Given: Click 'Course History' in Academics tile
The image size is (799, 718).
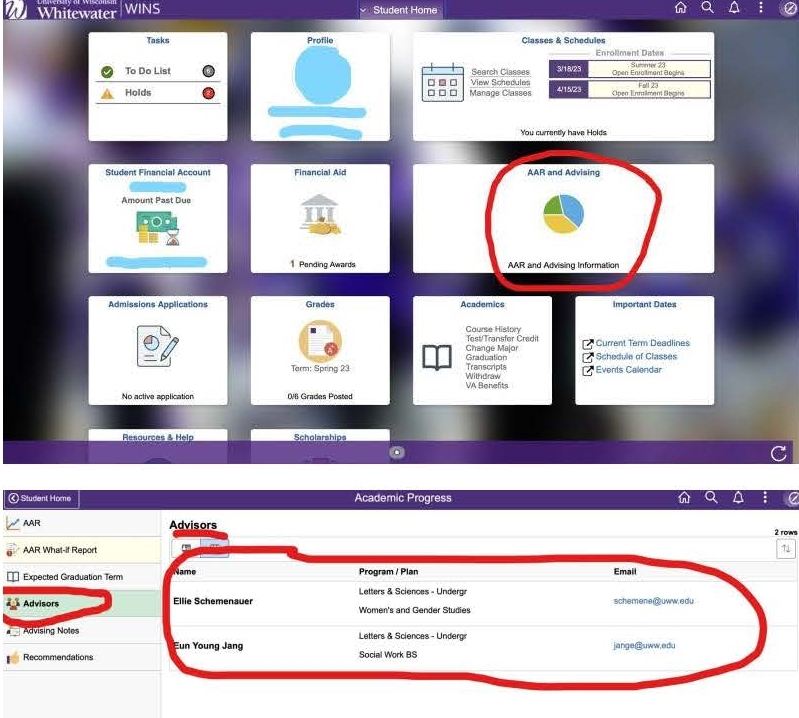Looking at the screenshot, I should click(493, 329).
